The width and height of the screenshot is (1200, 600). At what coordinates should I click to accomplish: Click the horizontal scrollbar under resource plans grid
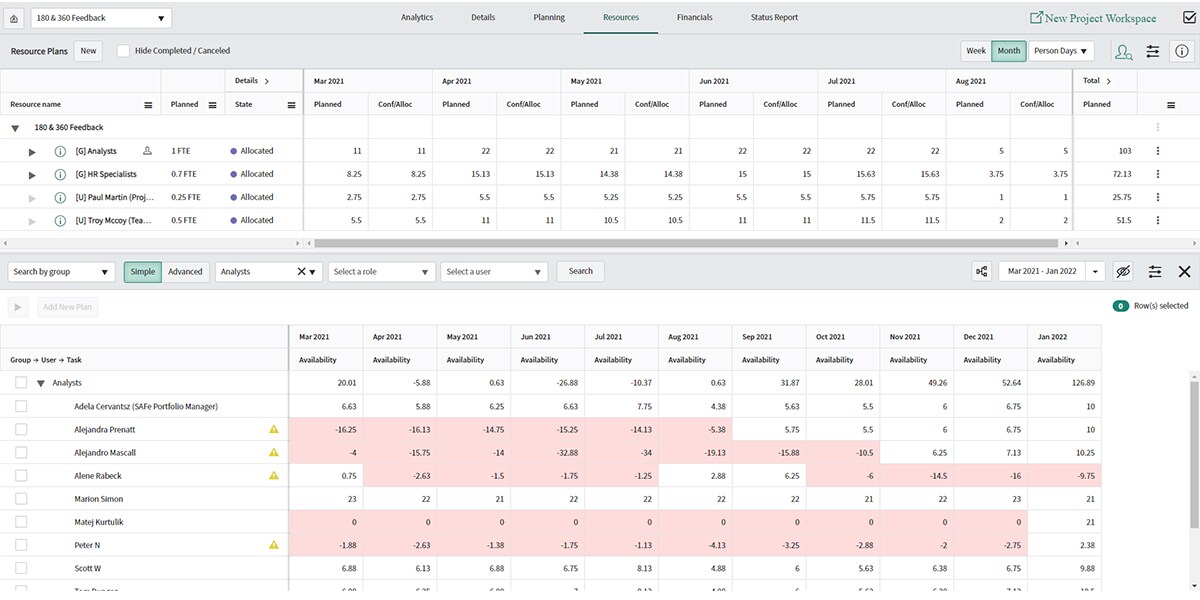point(686,242)
